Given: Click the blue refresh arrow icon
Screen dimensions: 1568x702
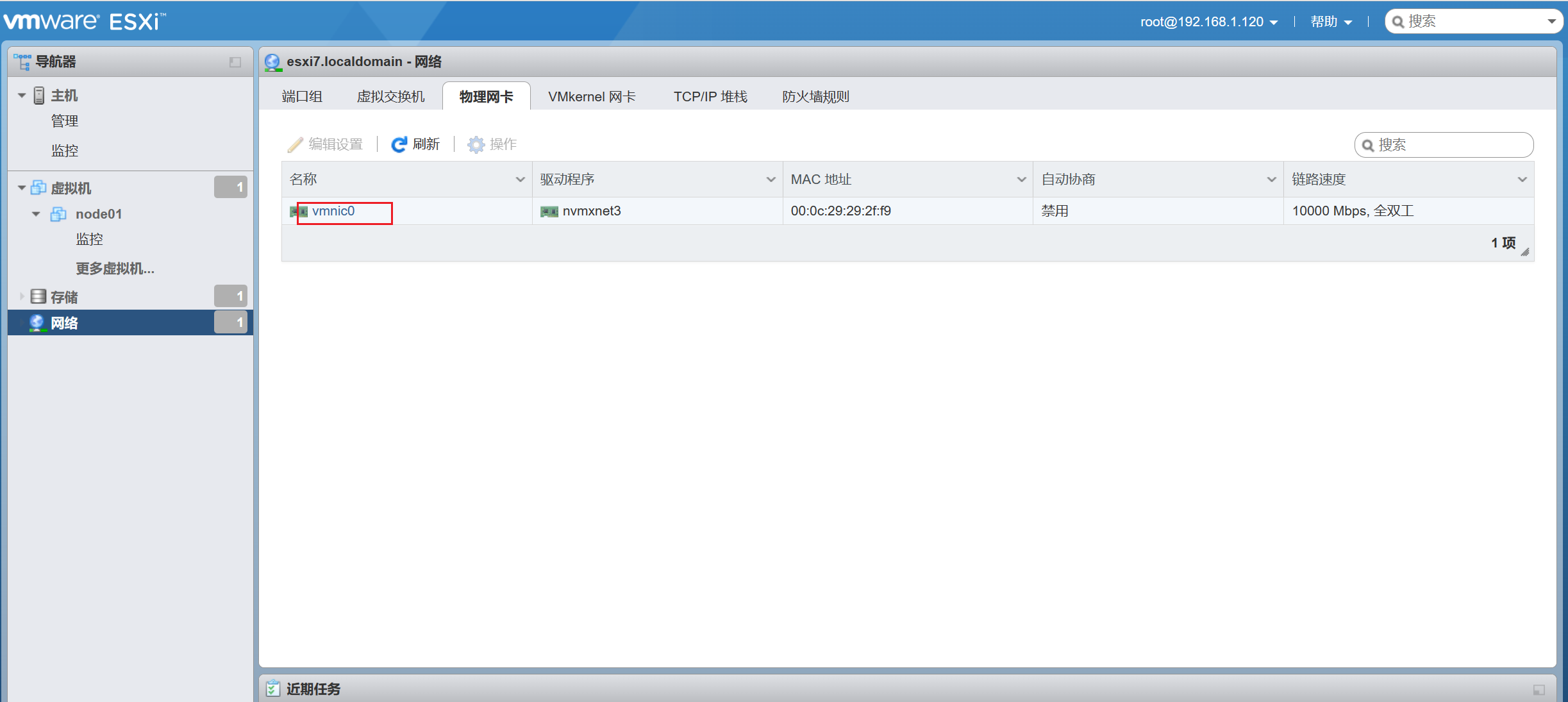Looking at the screenshot, I should pos(399,144).
